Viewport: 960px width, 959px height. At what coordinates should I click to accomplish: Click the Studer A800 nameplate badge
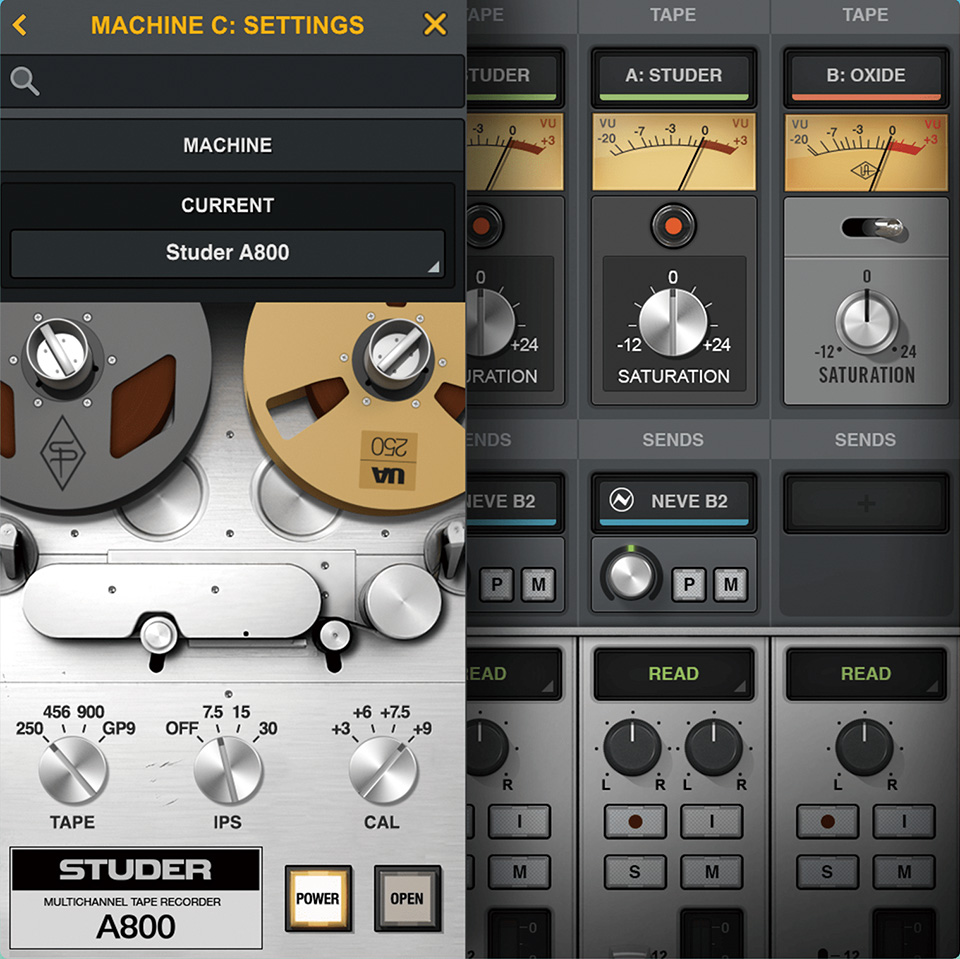tap(136, 898)
